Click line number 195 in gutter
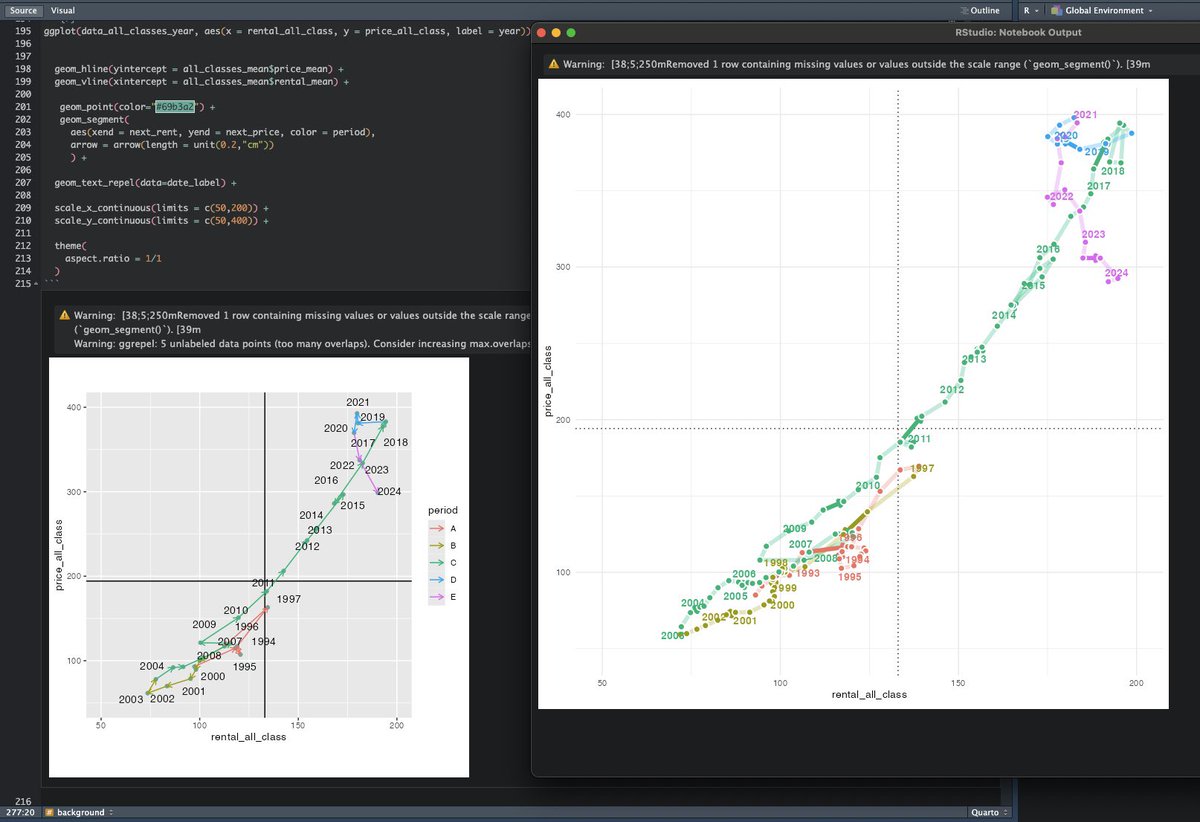Screen dimensions: 1200x822 [21, 31]
